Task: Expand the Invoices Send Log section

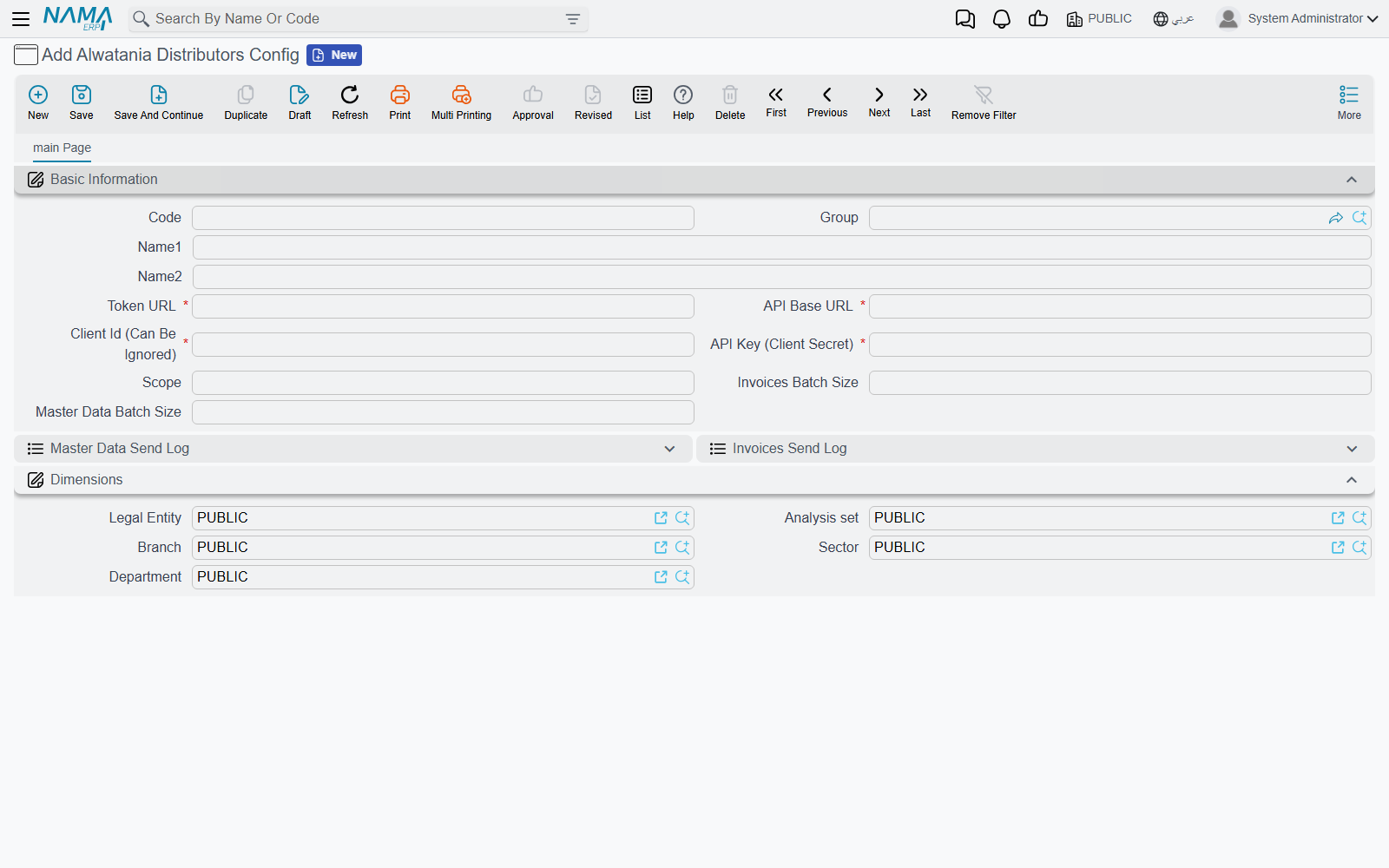Action: coord(1352,449)
